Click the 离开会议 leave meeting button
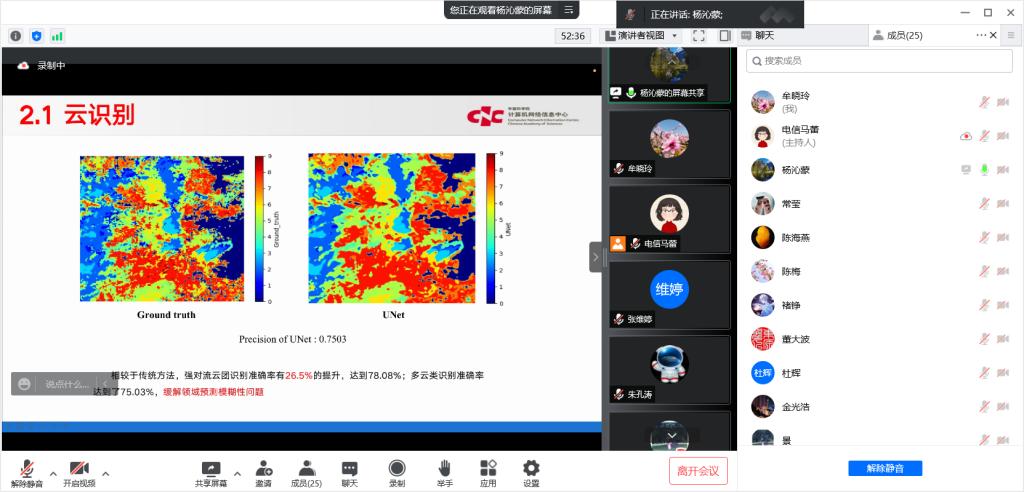Image resolution: width=1024 pixels, height=492 pixels. [x=698, y=471]
